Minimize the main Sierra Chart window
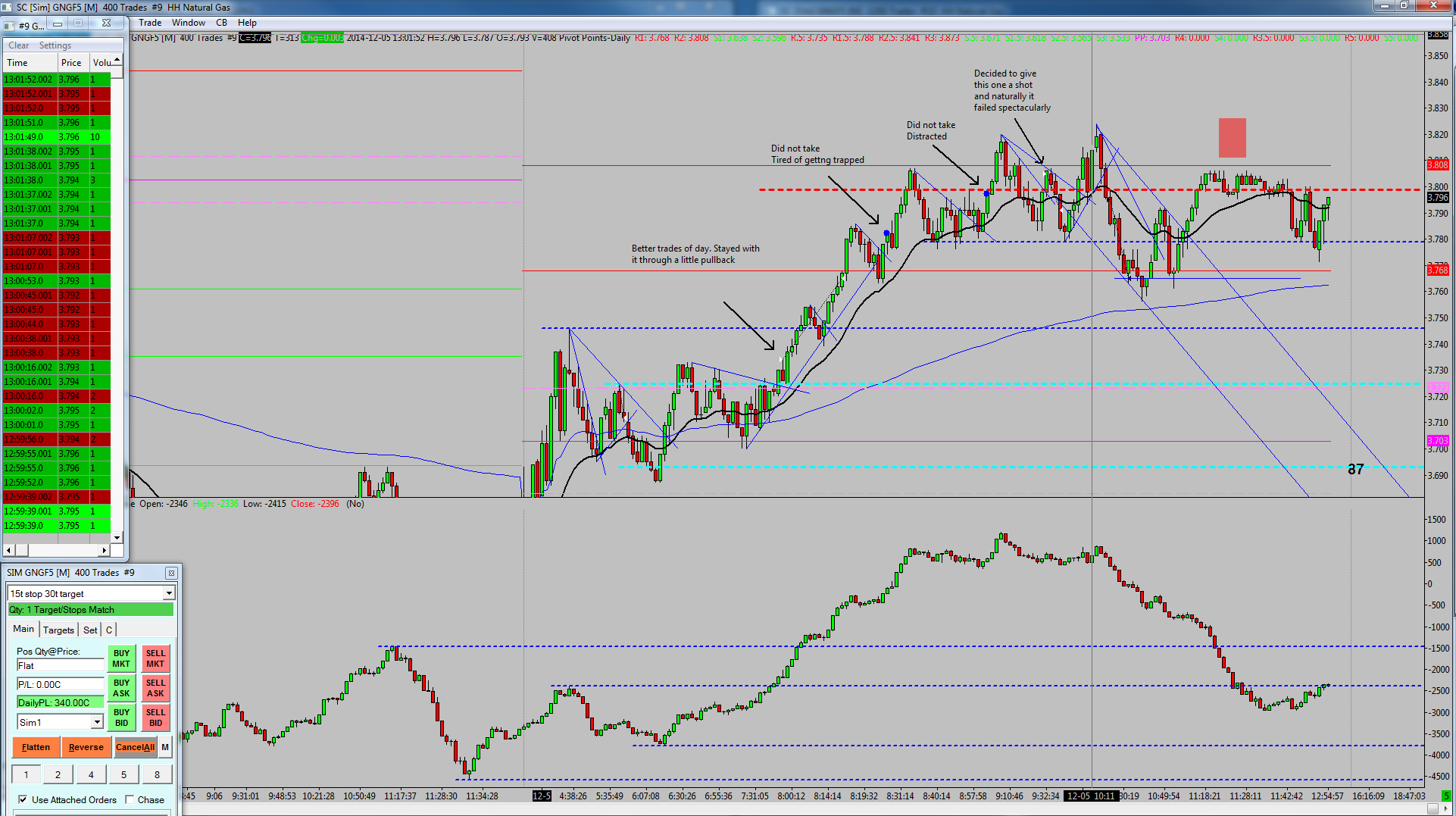The image size is (1456, 816). 1384,6
